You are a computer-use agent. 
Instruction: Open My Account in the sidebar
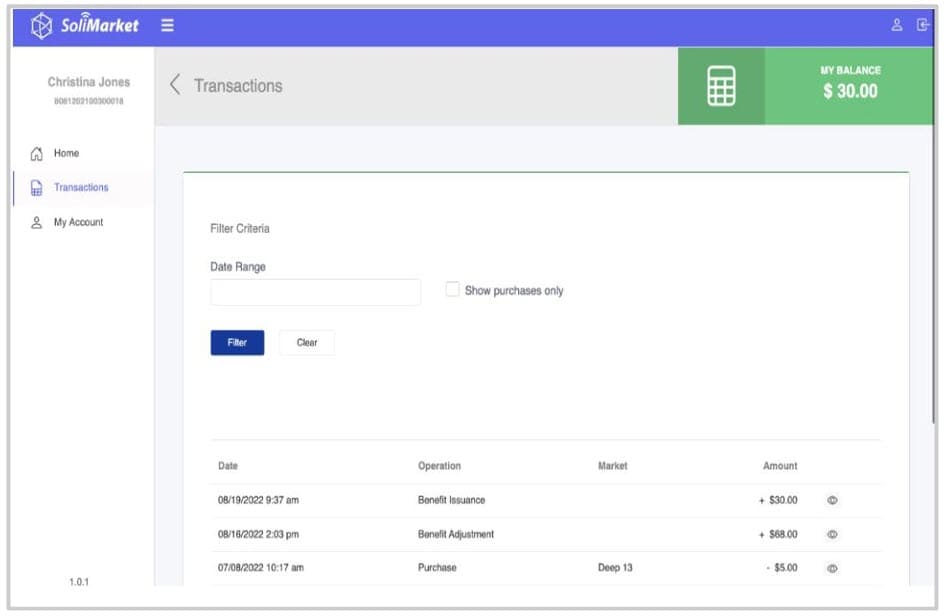[78, 222]
